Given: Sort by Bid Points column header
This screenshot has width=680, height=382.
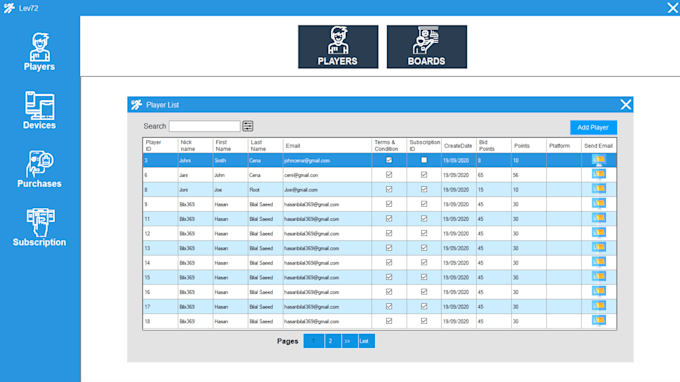Looking at the screenshot, I should click(x=494, y=146).
